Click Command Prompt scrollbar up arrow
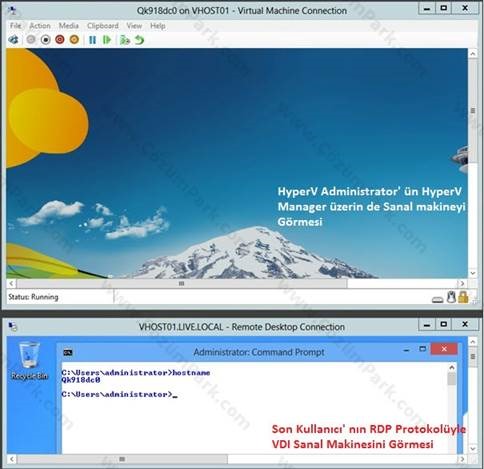This screenshot has width=484, height=469. pos(452,368)
